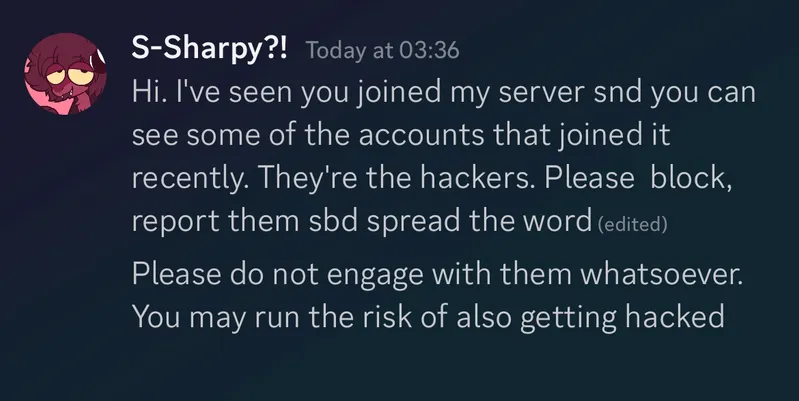Click the word "recently" in the message
Screen dimensions: 799x401
click(x=180, y=179)
